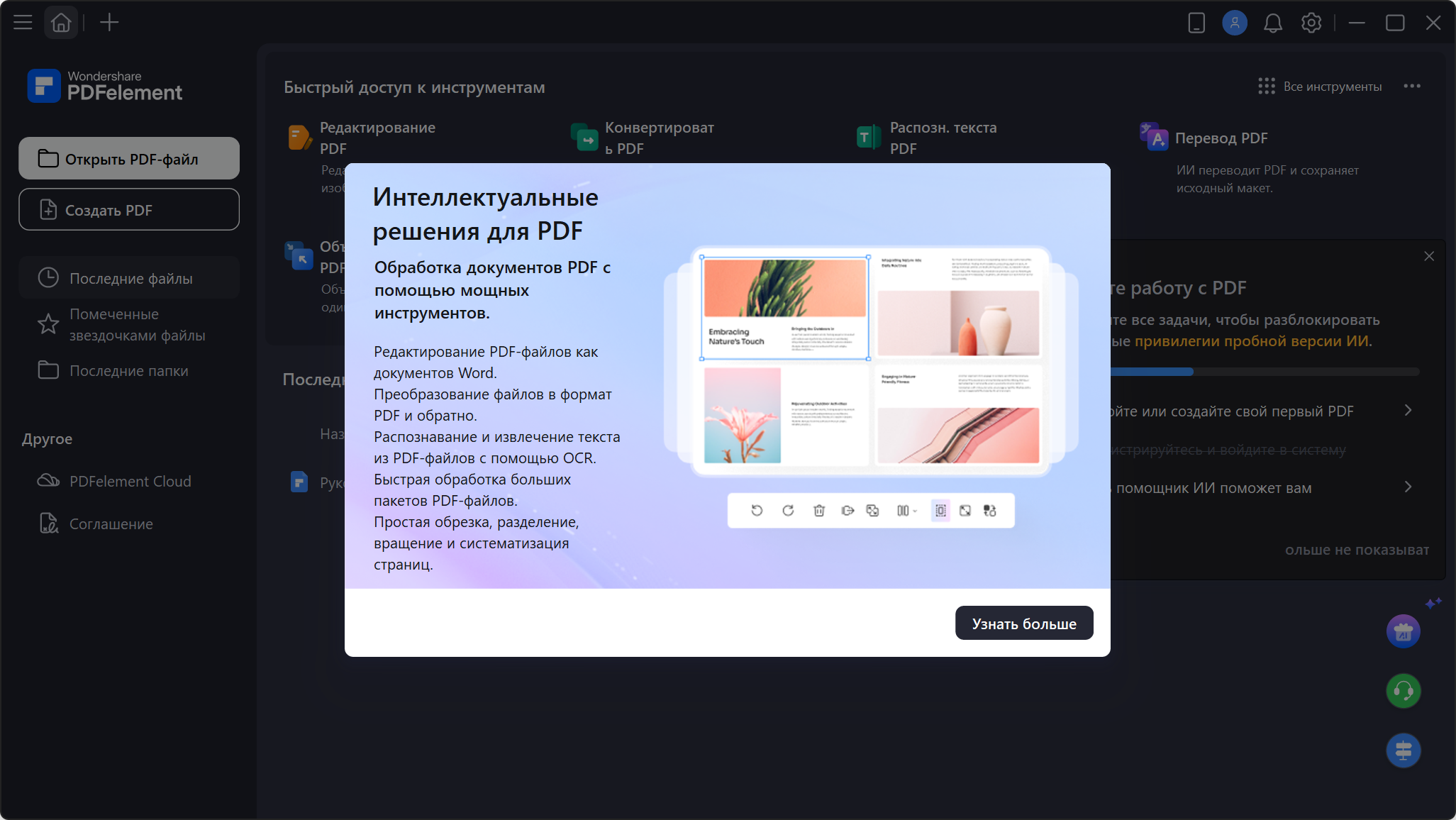Close the onboarding tasks panel
The image size is (1456, 820).
tap(1429, 256)
